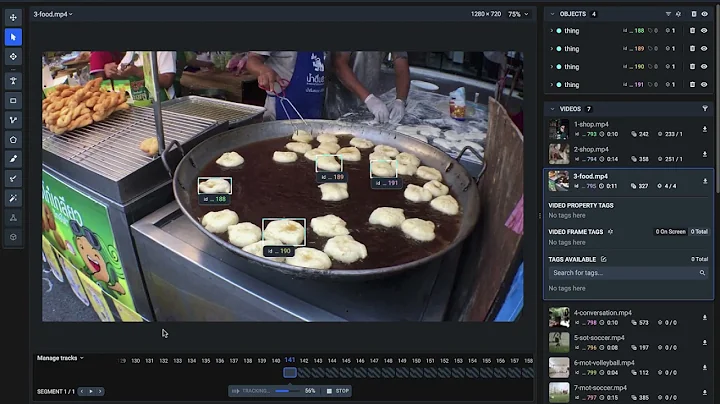Select the keypoints skeleton tool
Screen dimensions: 720x404
[13, 81]
